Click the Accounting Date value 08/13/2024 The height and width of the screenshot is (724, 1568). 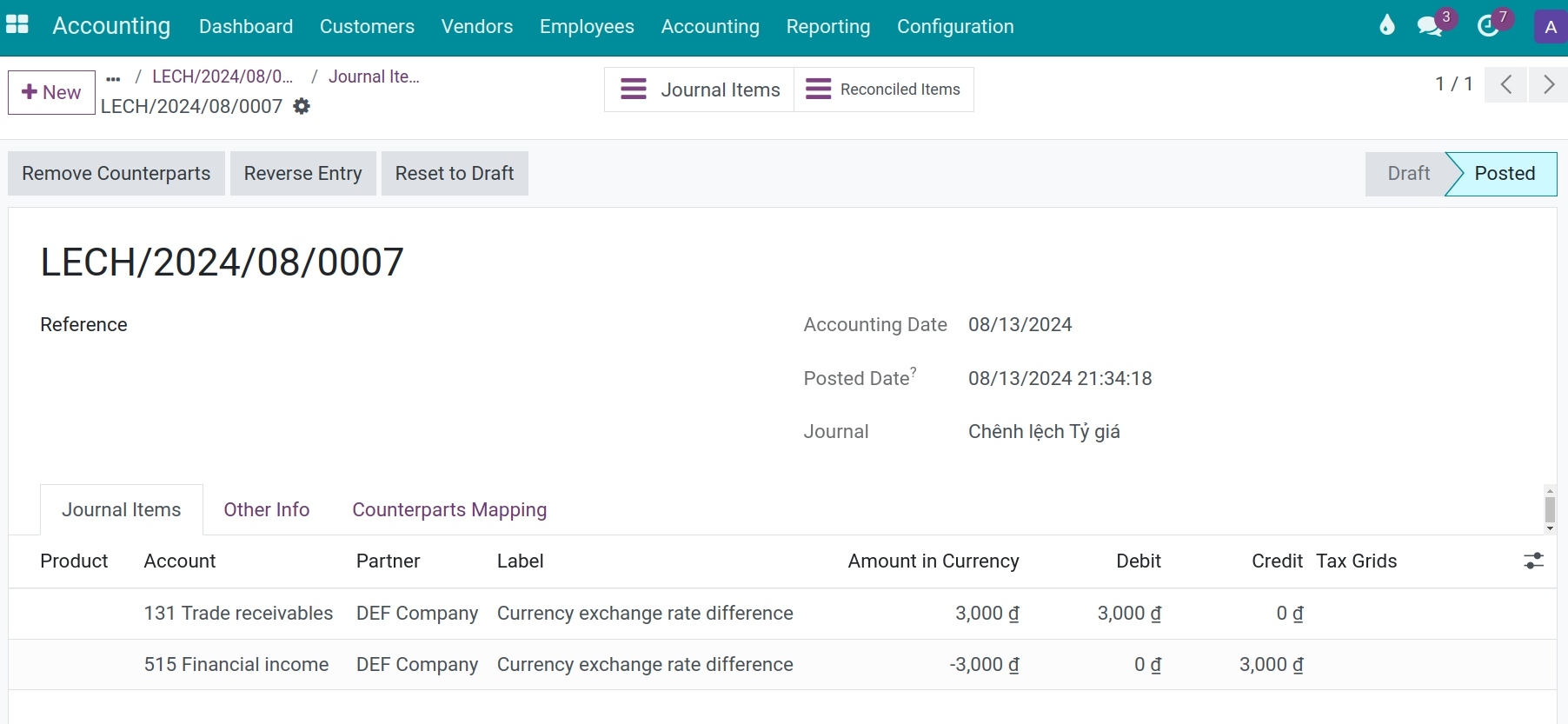(x=1020, y=325)
